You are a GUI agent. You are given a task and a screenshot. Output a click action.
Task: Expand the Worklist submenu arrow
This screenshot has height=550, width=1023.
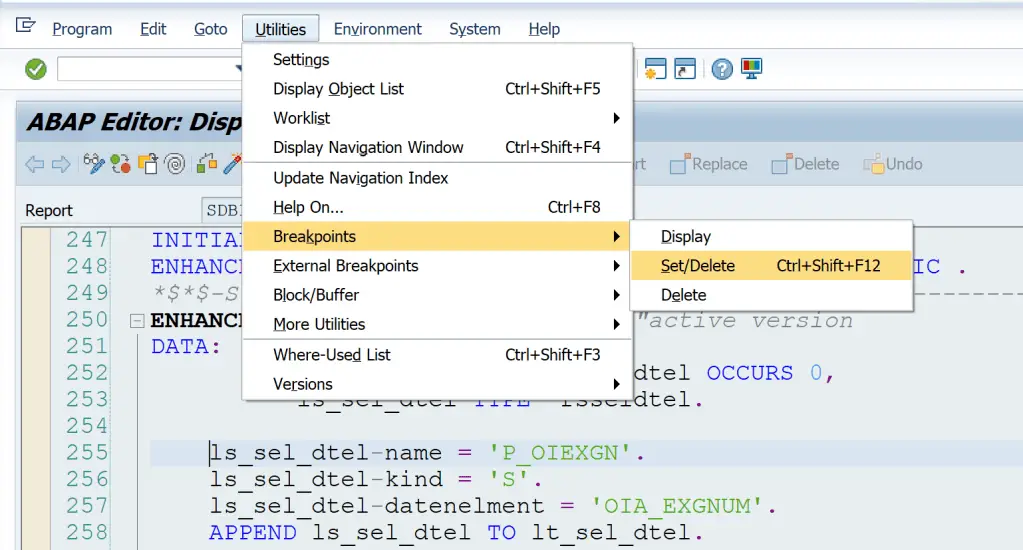pos(616,118)
